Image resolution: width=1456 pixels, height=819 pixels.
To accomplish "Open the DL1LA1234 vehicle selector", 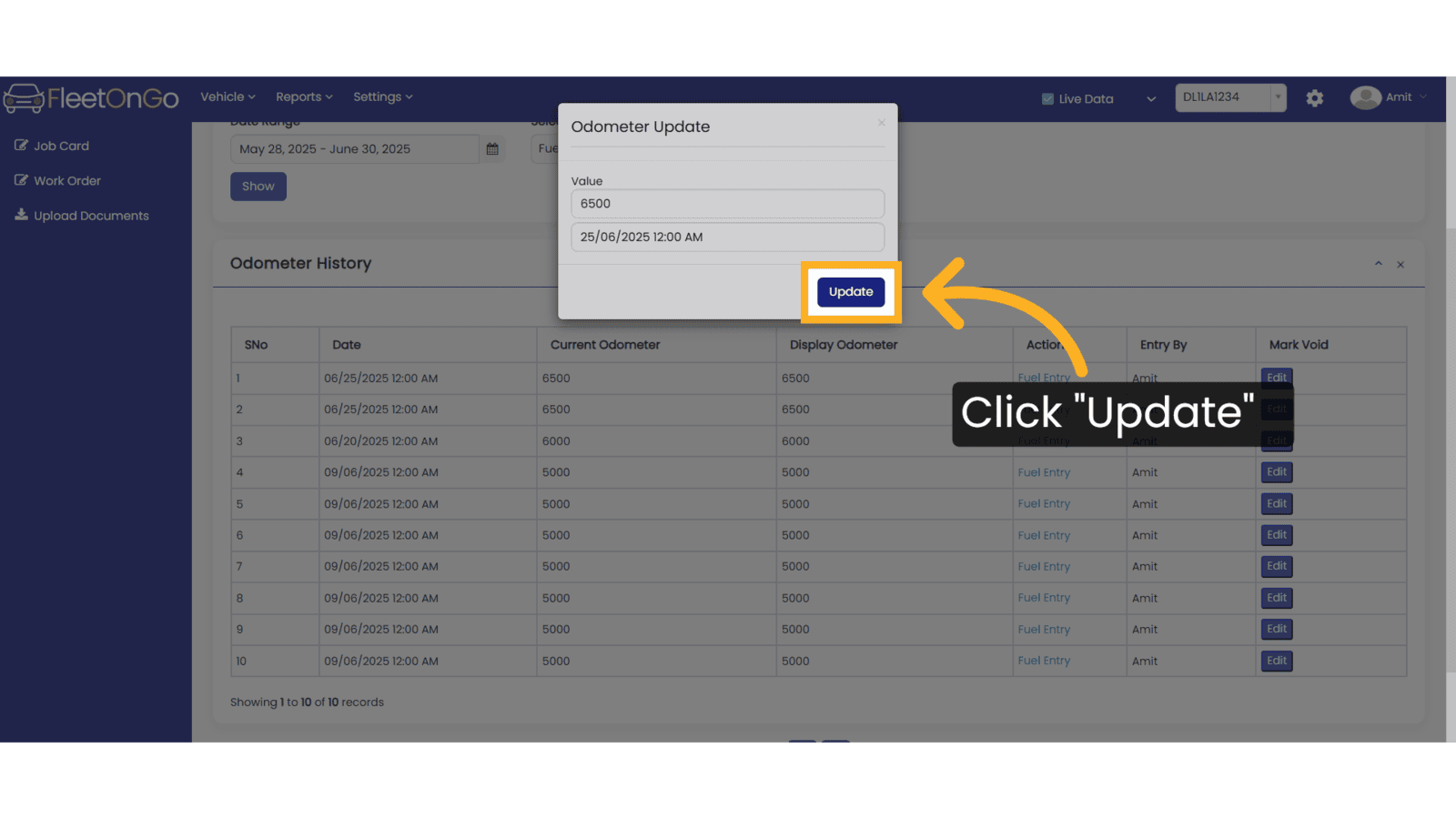I will click(1230, 97).
